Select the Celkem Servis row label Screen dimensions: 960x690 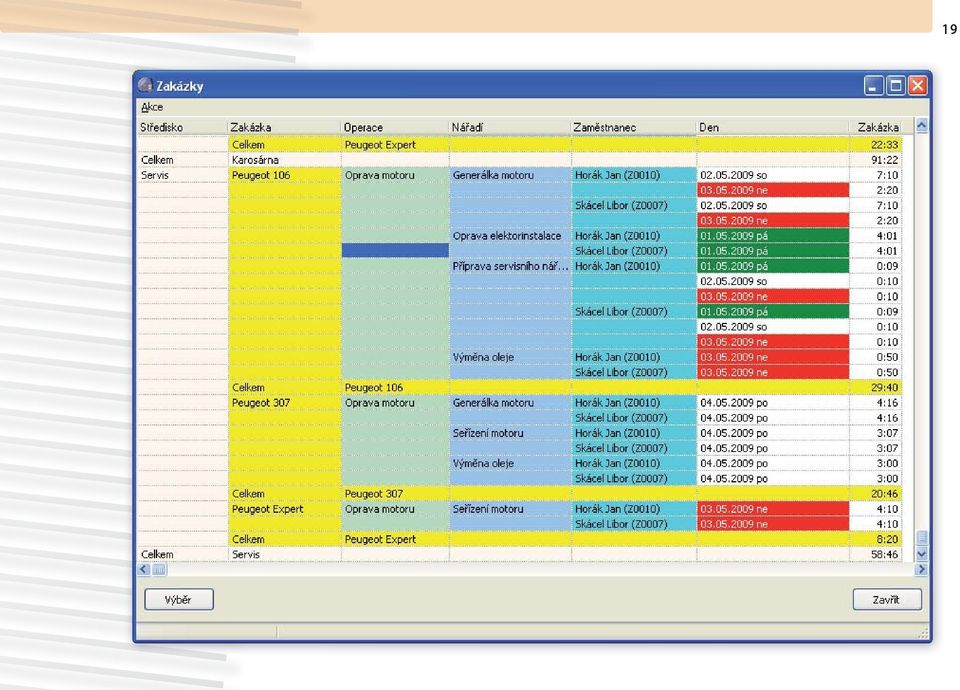tap(182, 554)
